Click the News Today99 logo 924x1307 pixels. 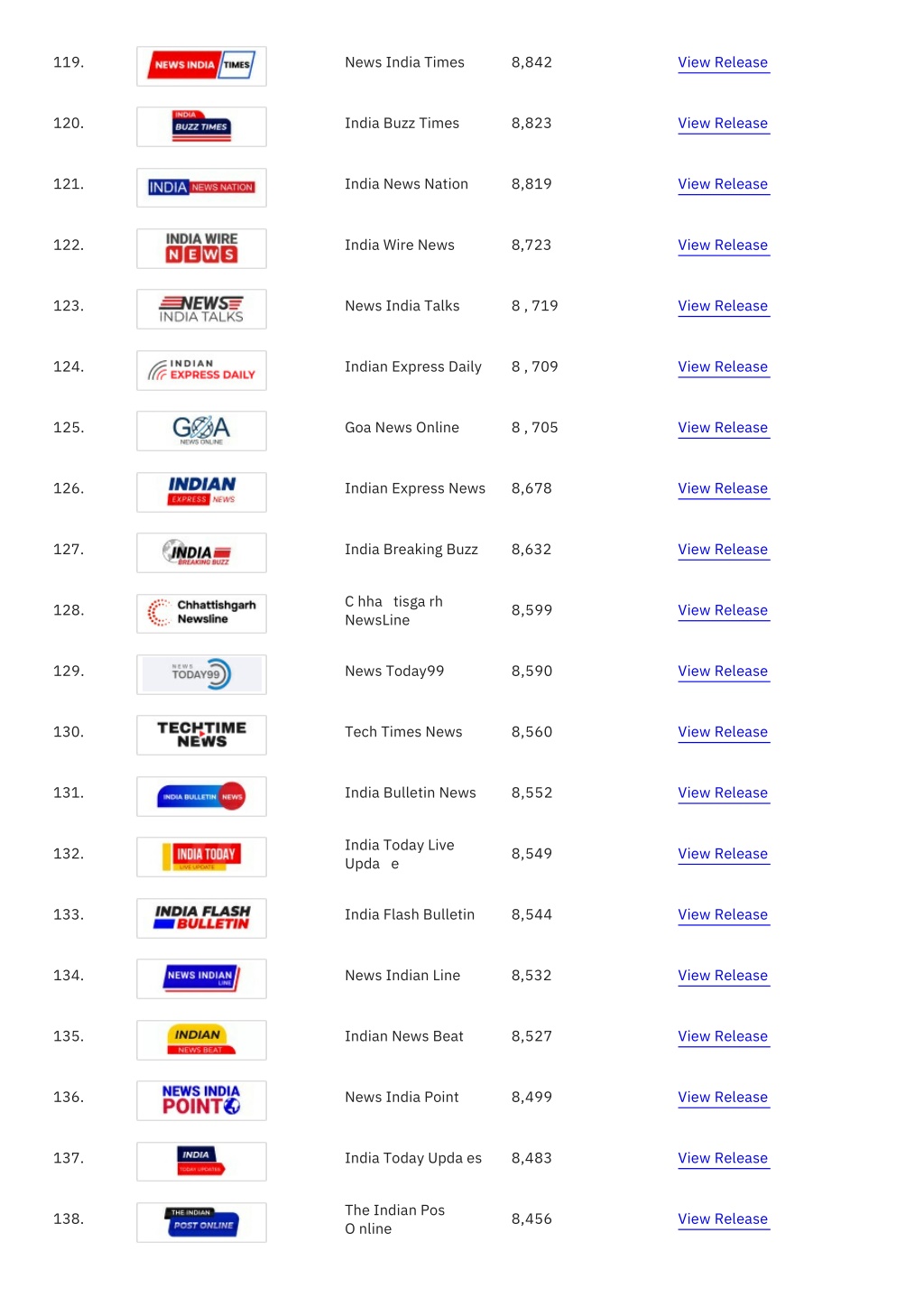click(201, 674)
